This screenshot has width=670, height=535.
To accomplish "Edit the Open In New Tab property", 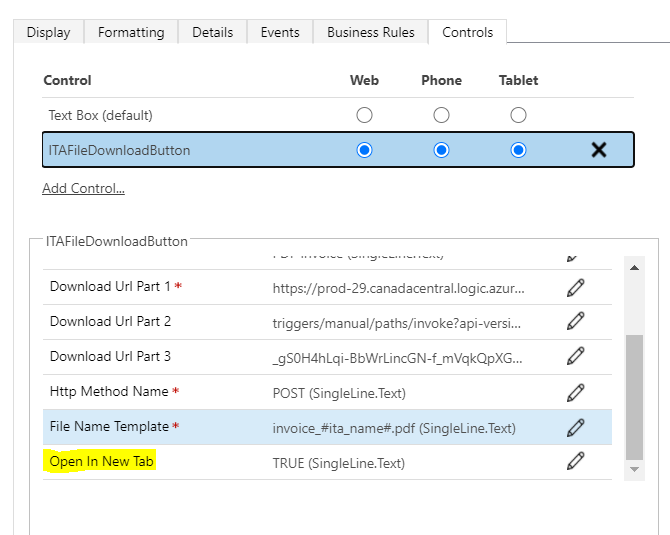I will click(575, 461).
